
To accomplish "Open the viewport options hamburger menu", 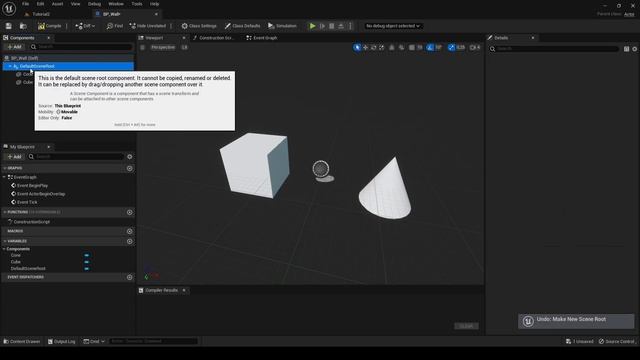I will point(142,47).
